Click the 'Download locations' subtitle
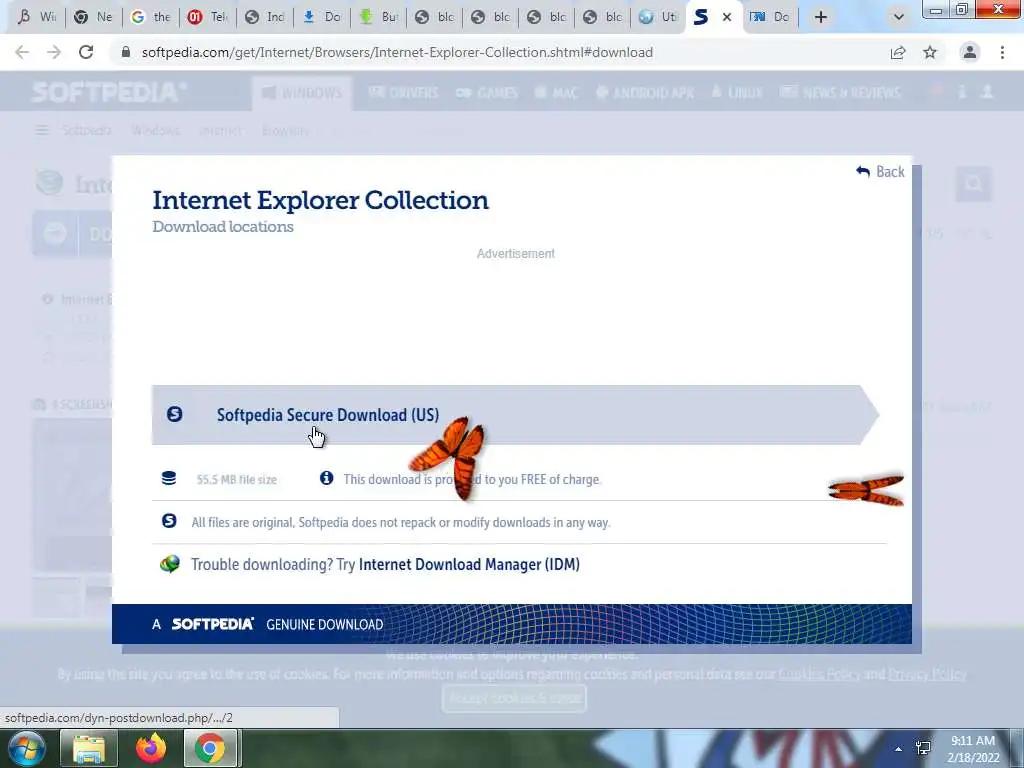The image size is (1024, 768). point(223,227)
